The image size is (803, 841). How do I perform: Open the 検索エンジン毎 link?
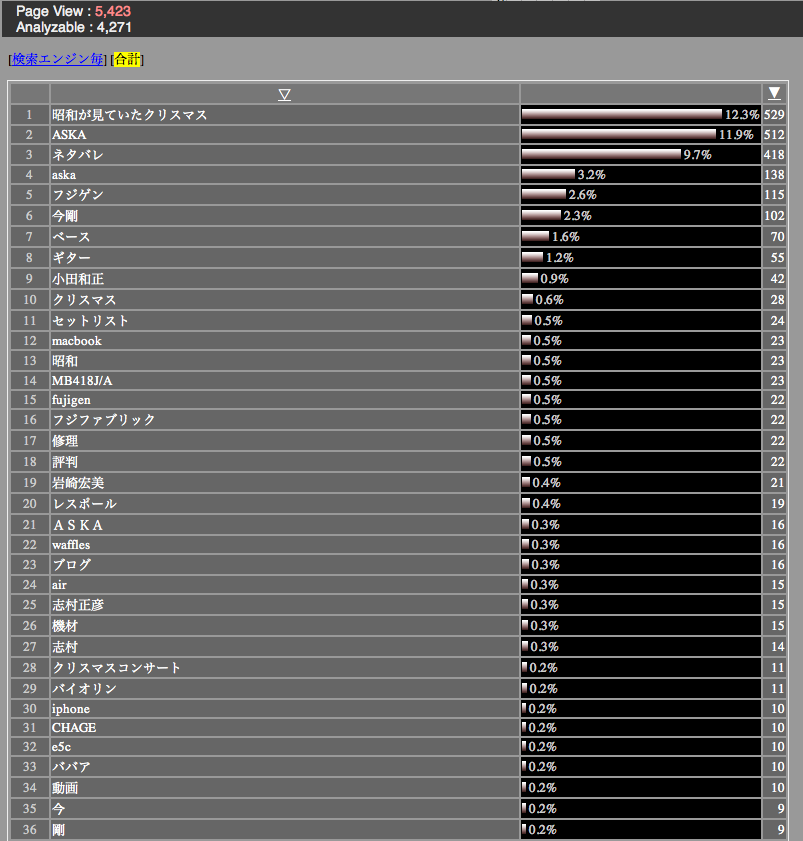[57, 59]
